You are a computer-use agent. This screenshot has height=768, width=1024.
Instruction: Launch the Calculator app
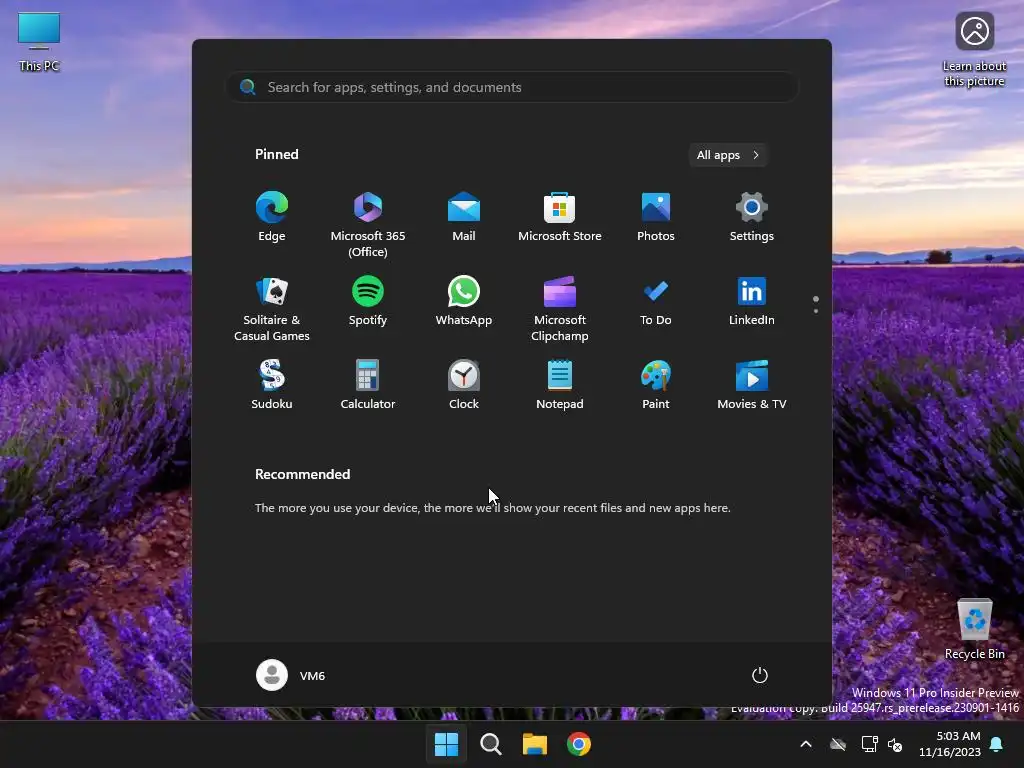coord(368,385)
